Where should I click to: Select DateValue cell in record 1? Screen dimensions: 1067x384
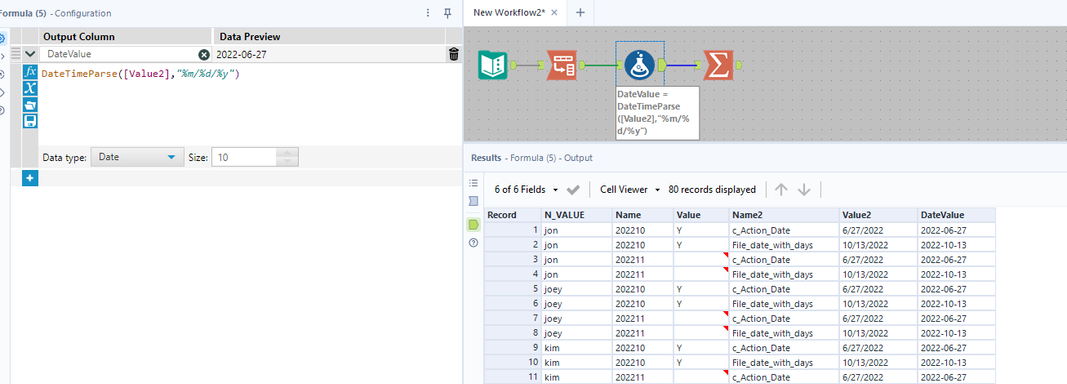[x=956, y=230]
